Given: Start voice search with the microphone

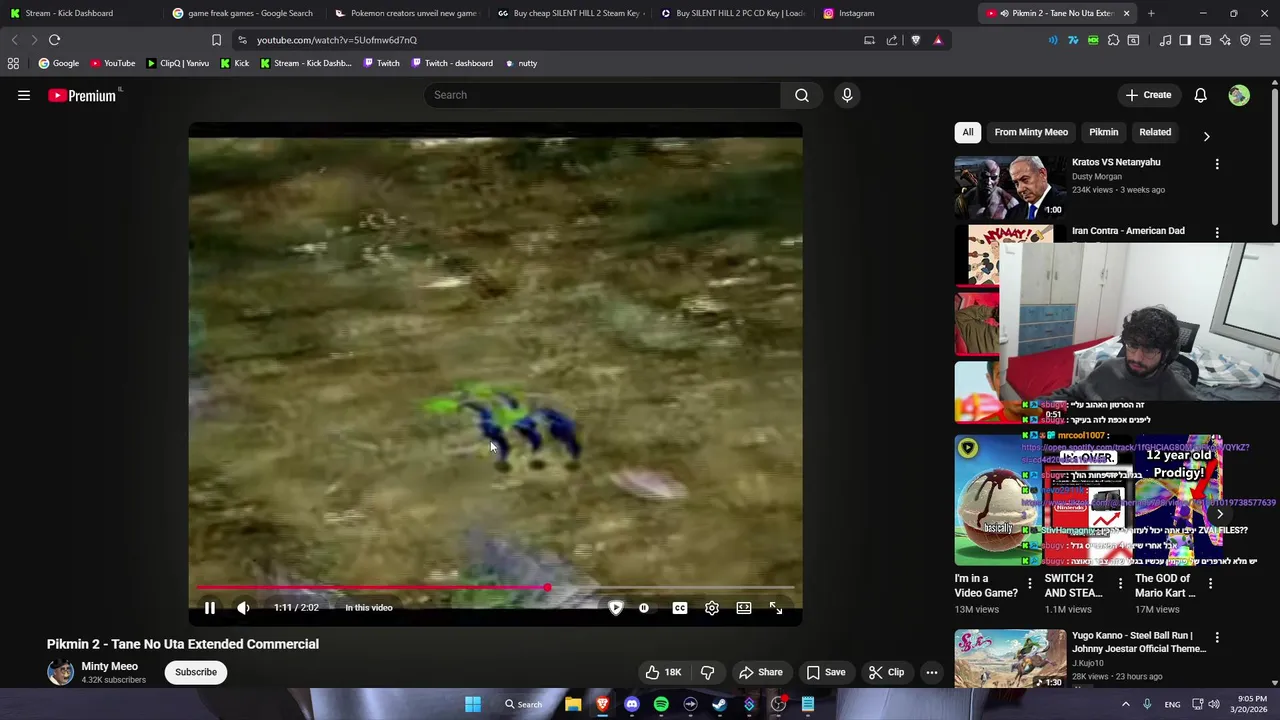Looking at the screenshot, I should pos(847,95).
